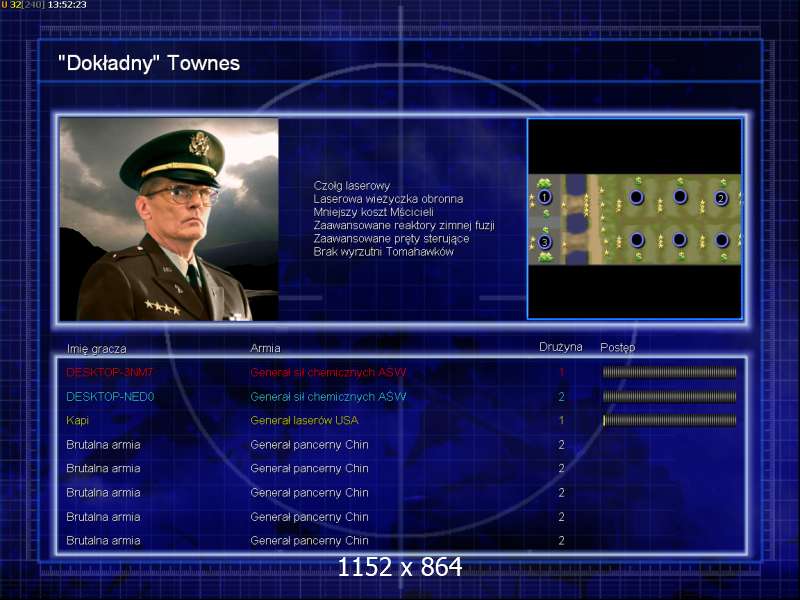Select player name Kapi
This screenshot has width=800, height=600.
pyautogui.click(x=77, y=420)
